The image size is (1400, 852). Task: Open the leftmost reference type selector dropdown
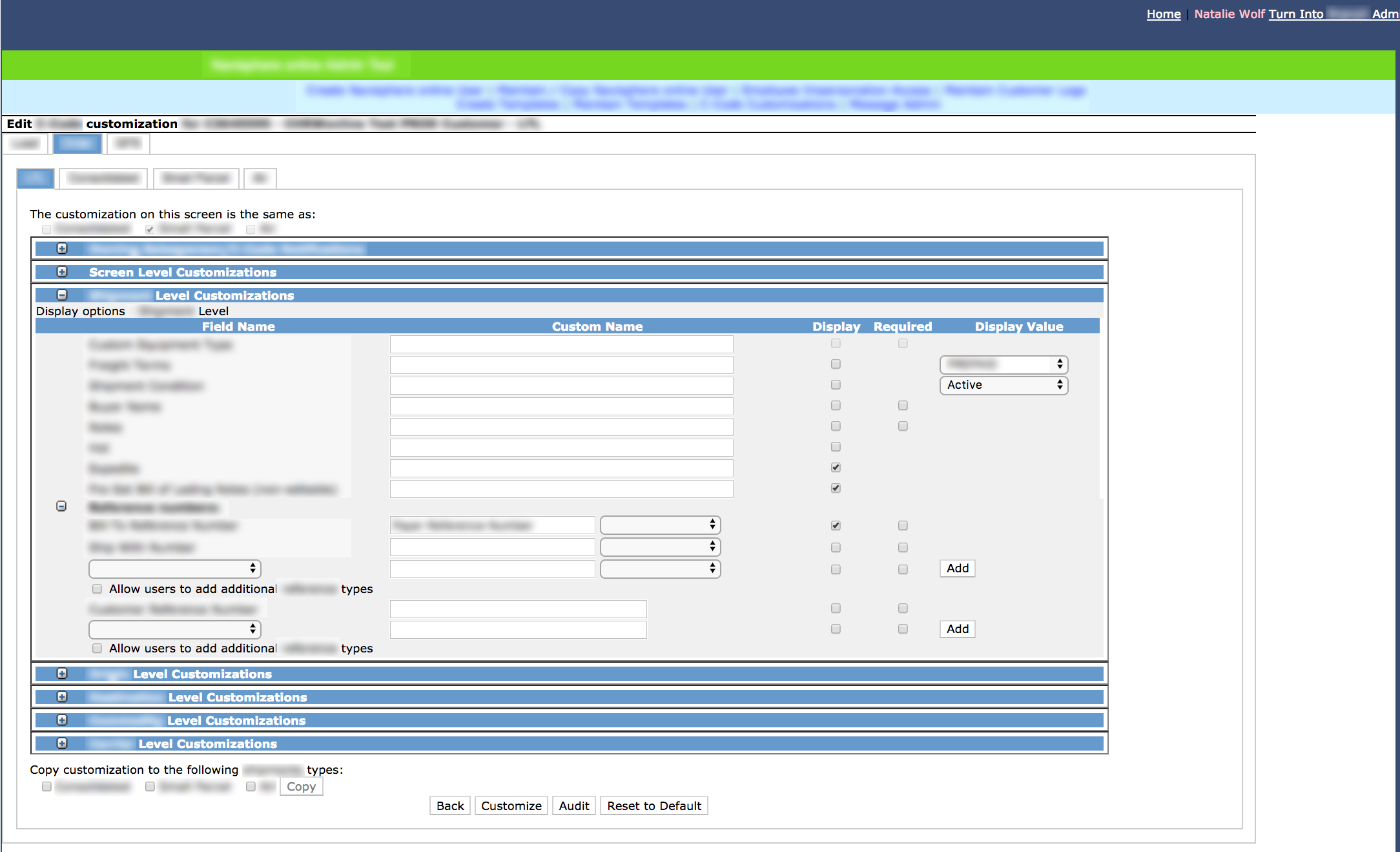(174, 568)
